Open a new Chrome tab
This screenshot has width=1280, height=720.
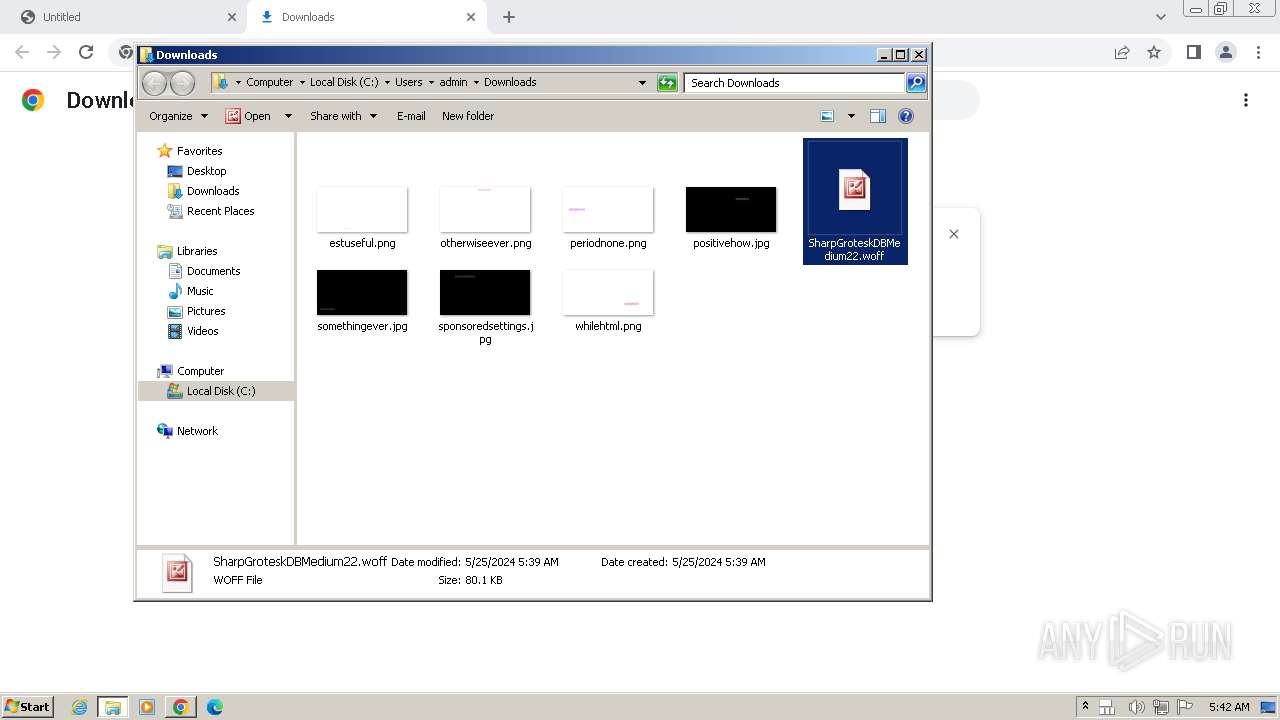coord(509,17)
